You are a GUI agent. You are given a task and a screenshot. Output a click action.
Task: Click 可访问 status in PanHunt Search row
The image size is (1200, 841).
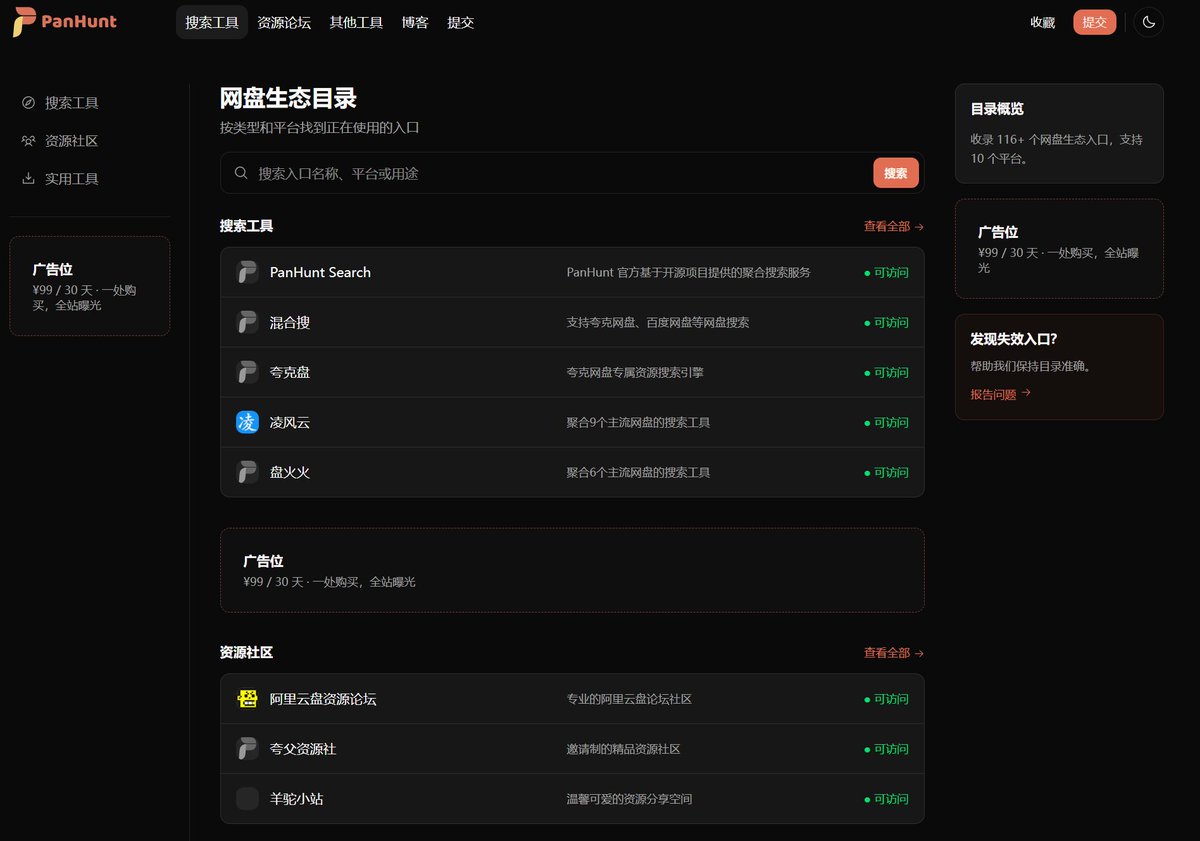[886, 272]
